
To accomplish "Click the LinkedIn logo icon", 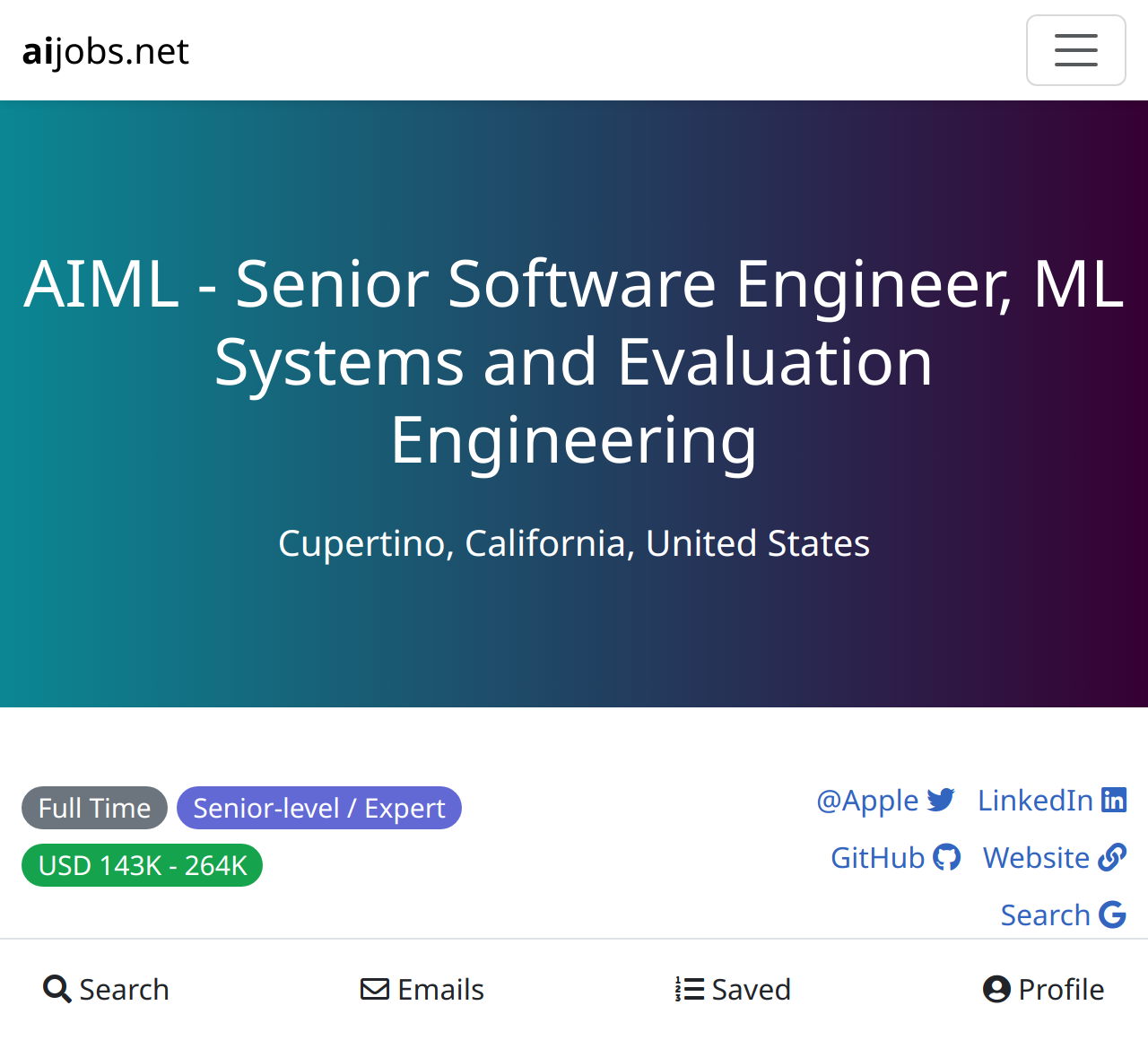I will click(1114, 800).
